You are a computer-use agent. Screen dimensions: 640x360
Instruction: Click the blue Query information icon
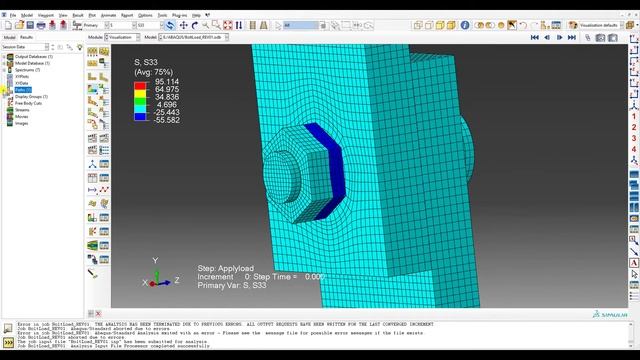[465, 25]
